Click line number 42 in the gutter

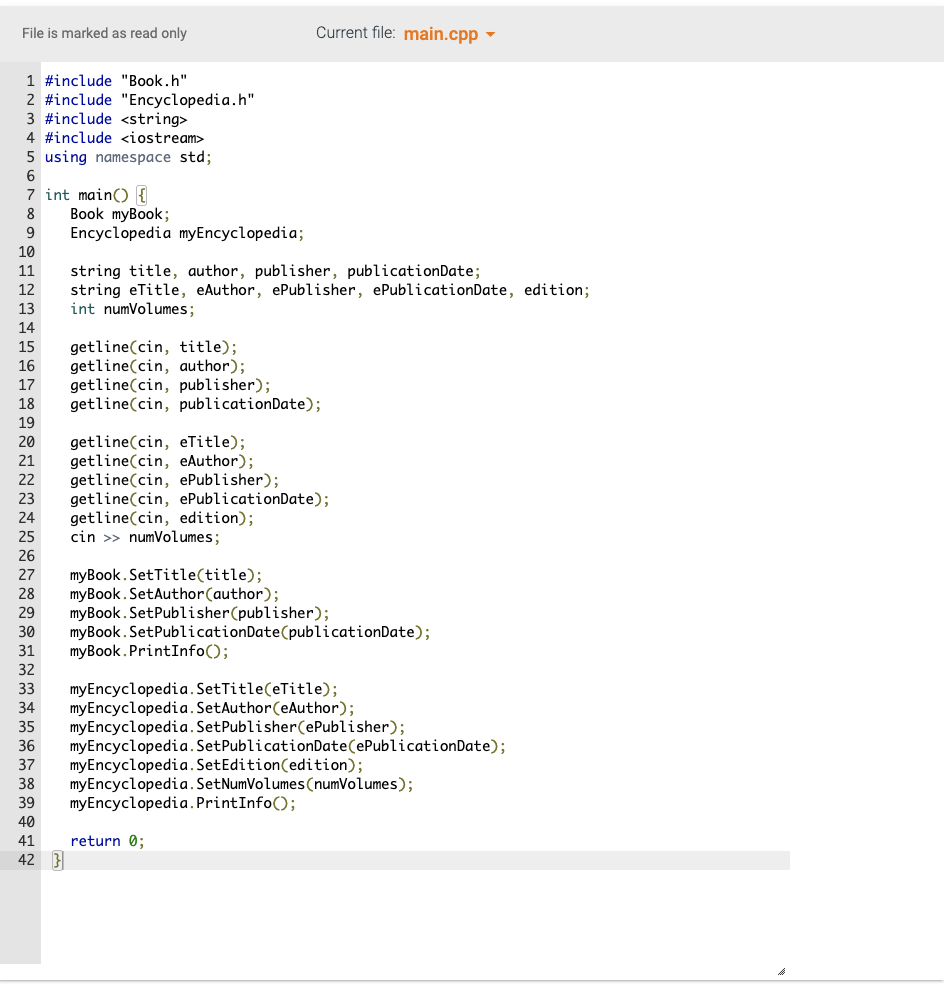[26, 860]
